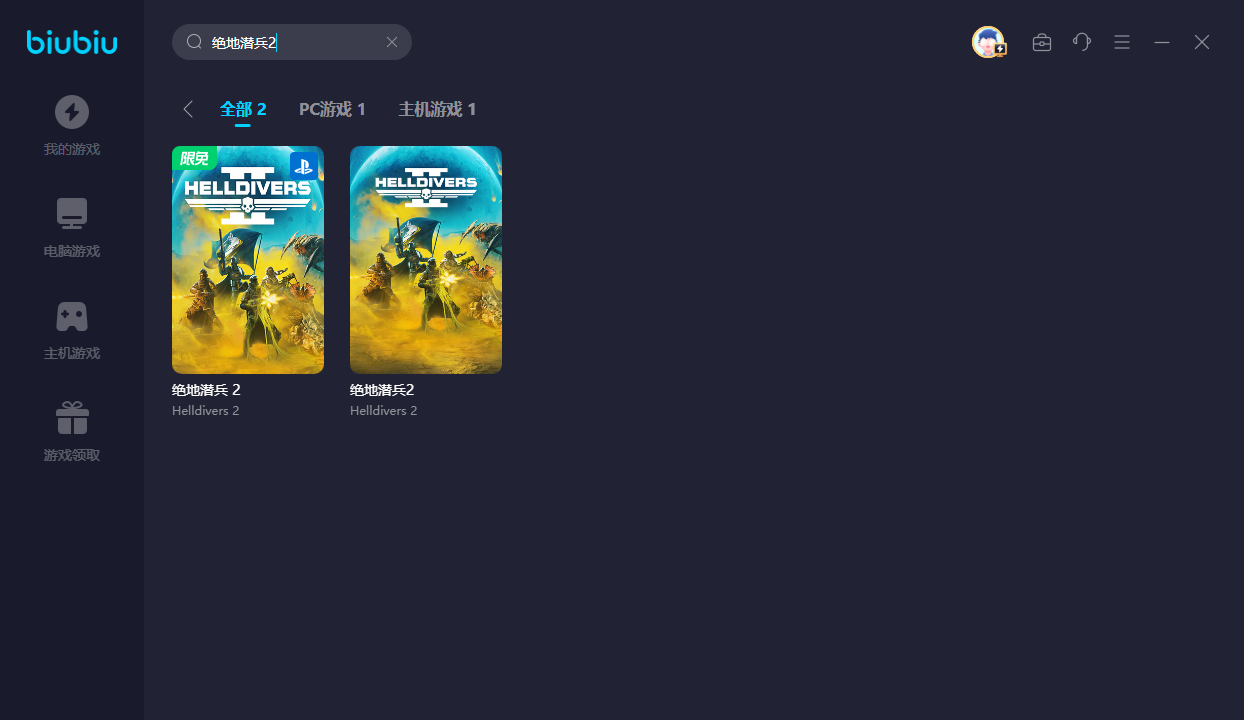Open 我的游戏 lightning bolt icon
The width and height of the screenshot is (1244, 720).
[x=72, y=112]
